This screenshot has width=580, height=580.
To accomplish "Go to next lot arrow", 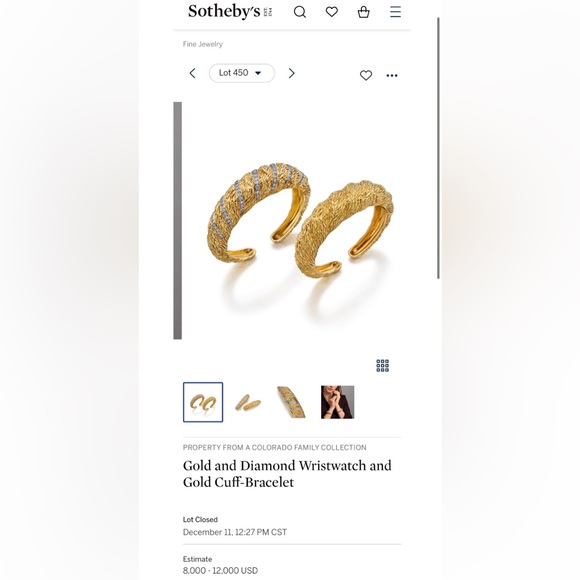I will [x=291, y=73].
